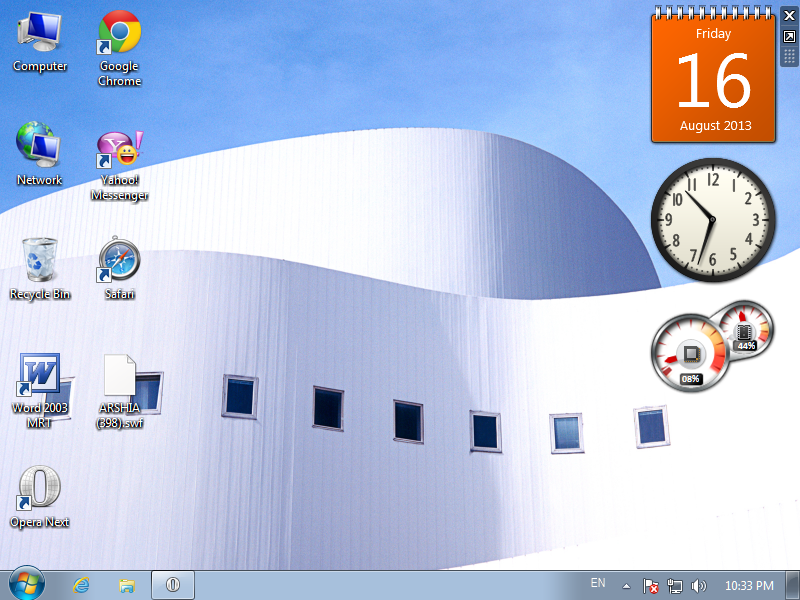Click the CPU meter 08% gauge
800x600 pixels.
click(690, 354)
